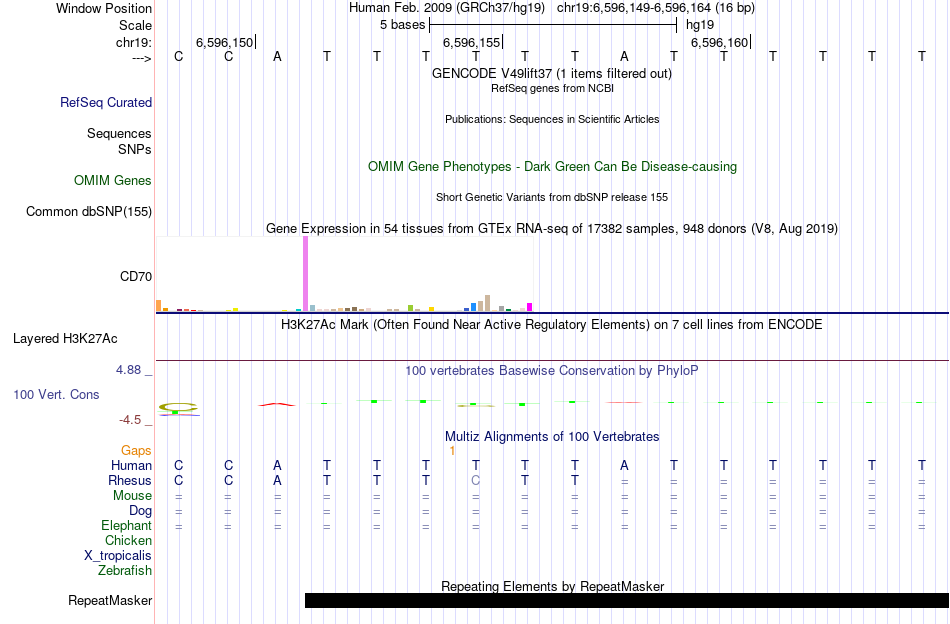950x624 pixels.
Task: Click the orange Gaps row label
Action: tap(136, 450)
